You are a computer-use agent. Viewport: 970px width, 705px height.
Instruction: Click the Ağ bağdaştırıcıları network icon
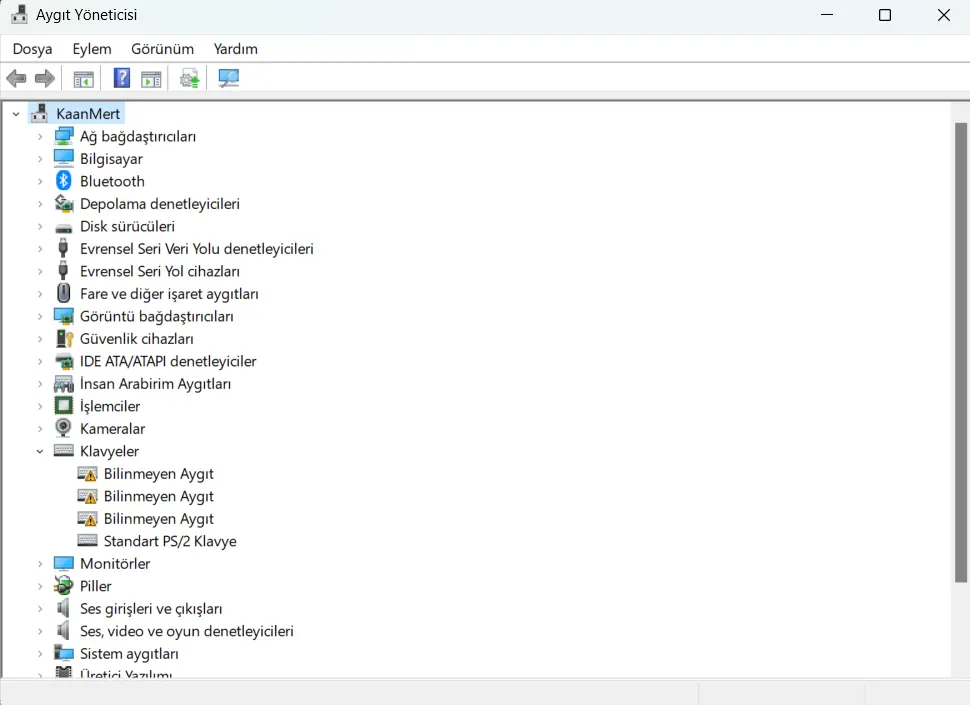63,136
